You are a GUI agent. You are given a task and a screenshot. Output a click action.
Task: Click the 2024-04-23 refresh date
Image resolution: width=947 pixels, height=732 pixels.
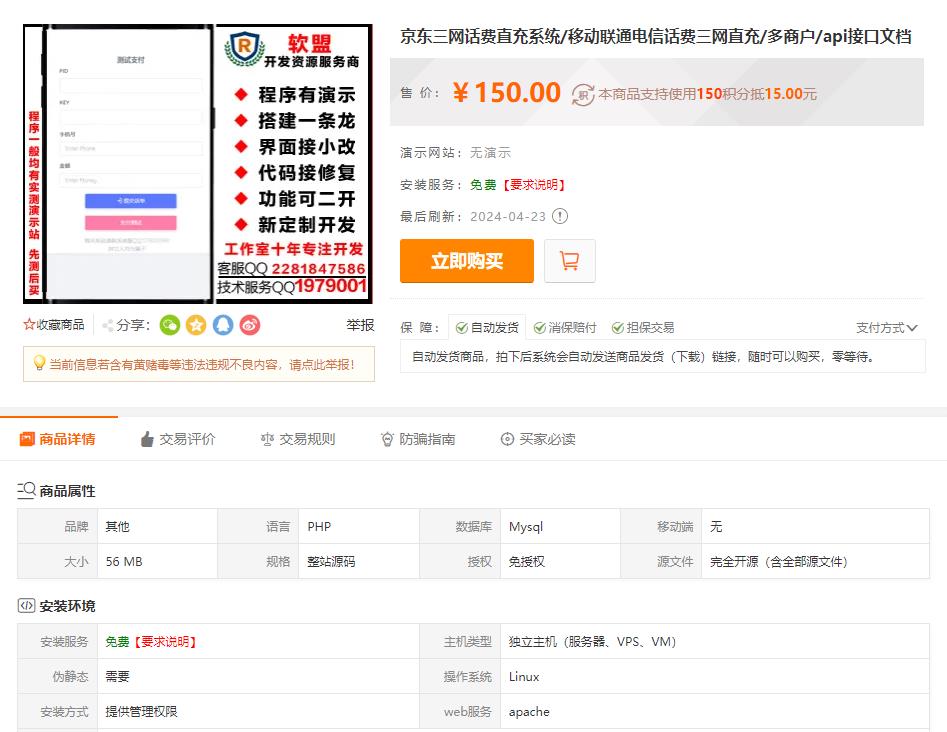coord(508,216)
